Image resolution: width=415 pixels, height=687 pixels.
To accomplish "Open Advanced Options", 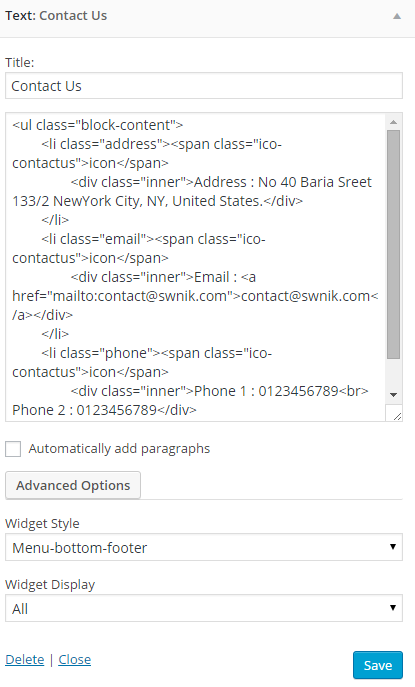I will pos(73,485).
